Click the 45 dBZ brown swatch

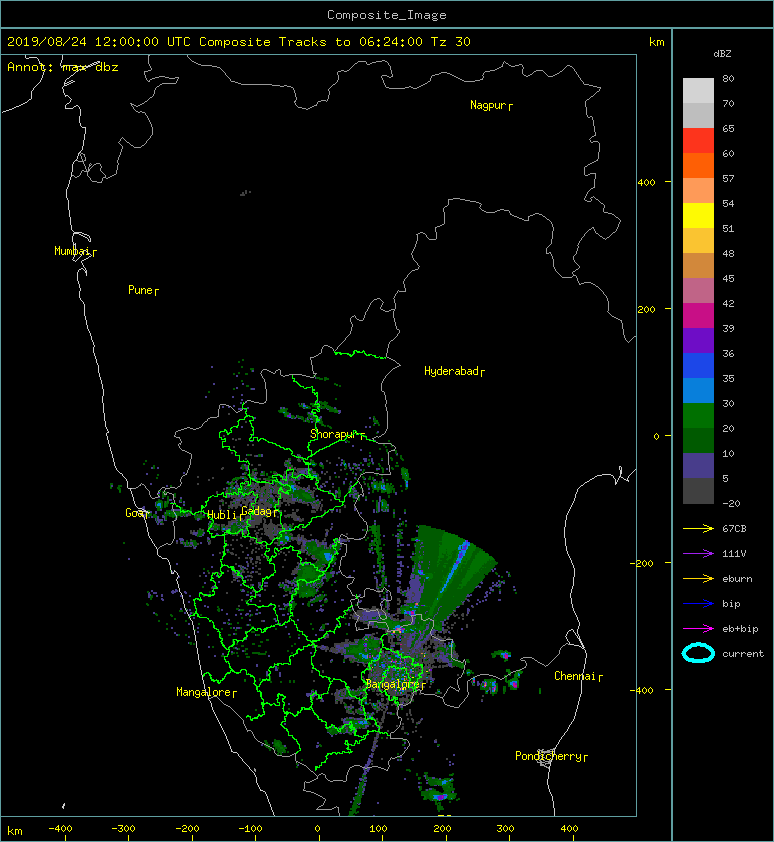[x=698, y=265]
